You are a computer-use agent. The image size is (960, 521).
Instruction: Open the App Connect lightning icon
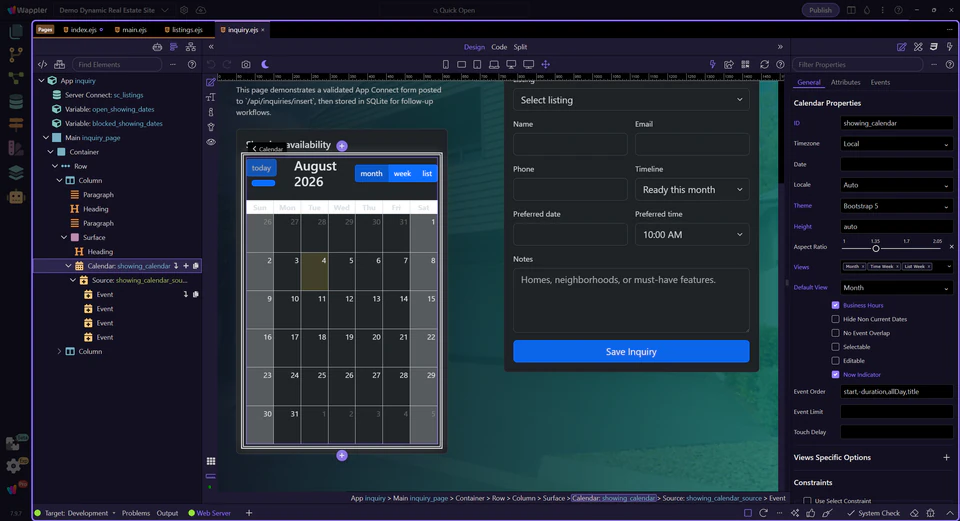click(712, 64)
